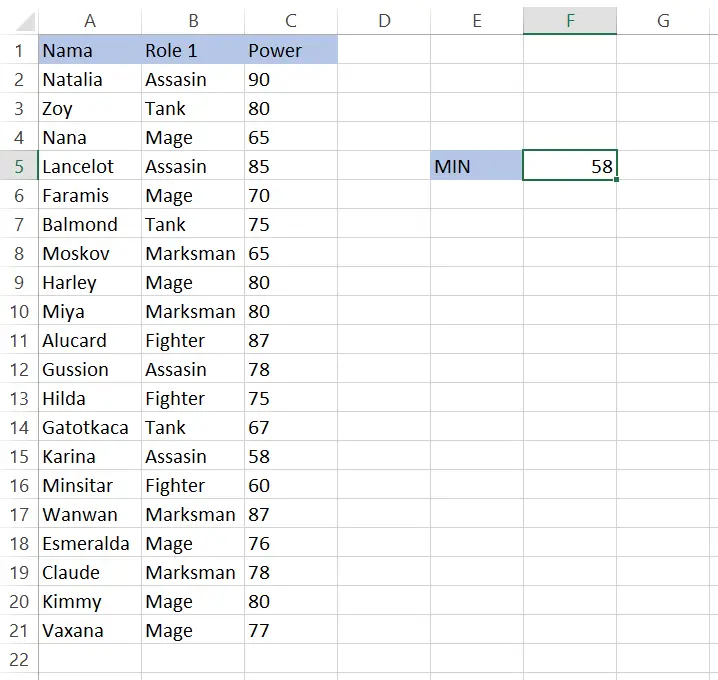
Task: Click the 'Nama' header cell
Action: [90, 49]
